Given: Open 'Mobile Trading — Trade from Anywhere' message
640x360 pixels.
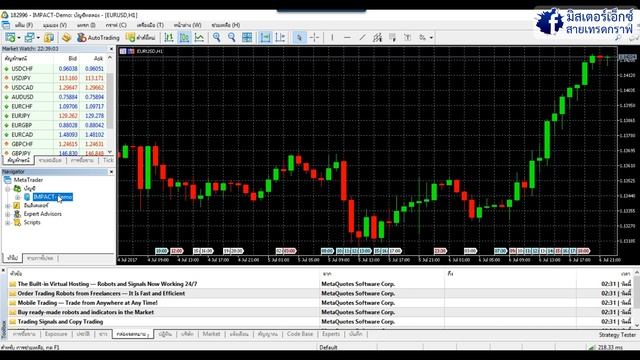Looking at the screenshot, I should 87,303.
